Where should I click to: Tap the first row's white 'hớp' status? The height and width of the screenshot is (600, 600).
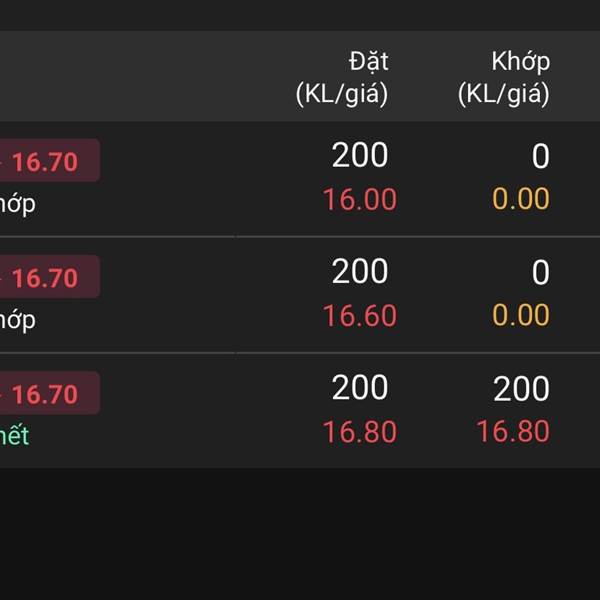point(17,204)
